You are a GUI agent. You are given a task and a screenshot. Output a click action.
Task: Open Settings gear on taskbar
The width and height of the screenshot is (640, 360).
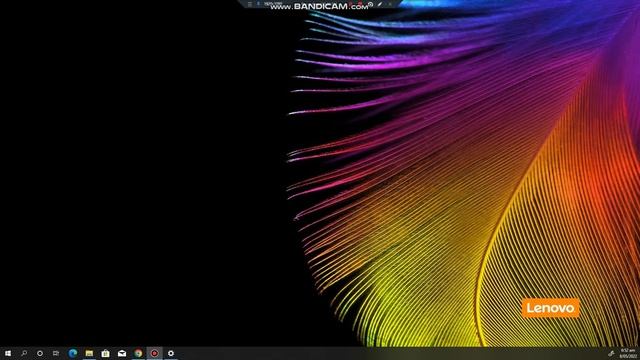tap(171, 353)
